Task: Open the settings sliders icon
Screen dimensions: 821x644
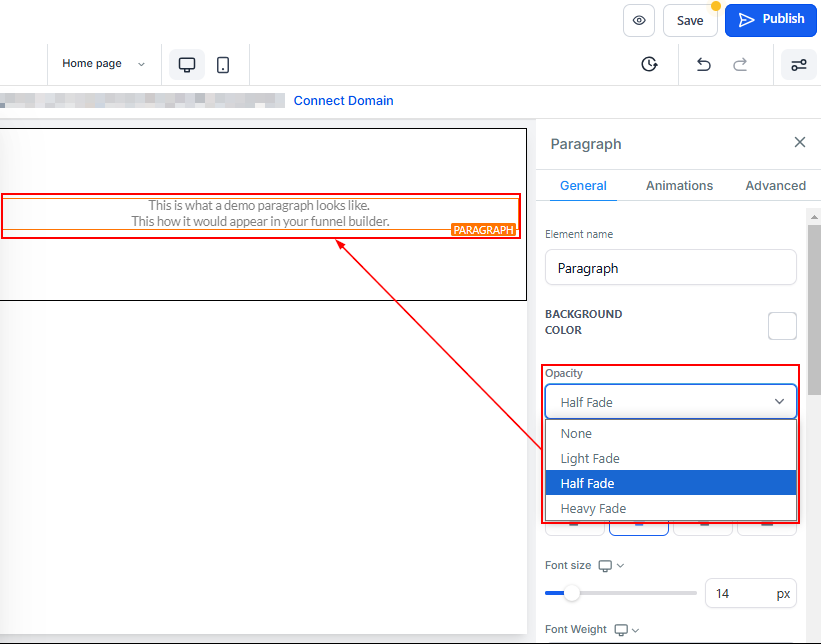Action: tap(798, 64)
